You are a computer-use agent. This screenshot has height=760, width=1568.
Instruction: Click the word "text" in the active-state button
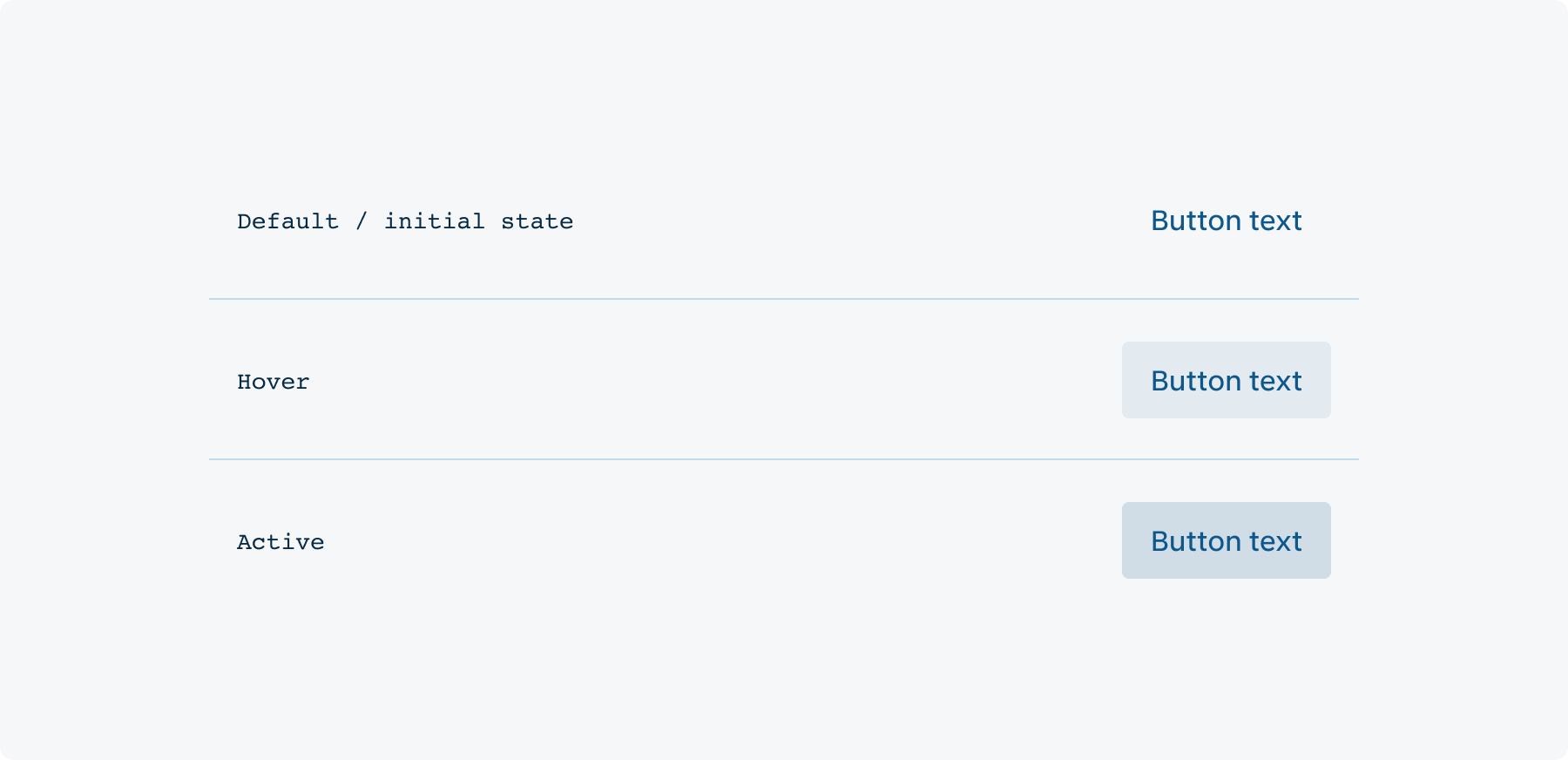(1275, 541)
